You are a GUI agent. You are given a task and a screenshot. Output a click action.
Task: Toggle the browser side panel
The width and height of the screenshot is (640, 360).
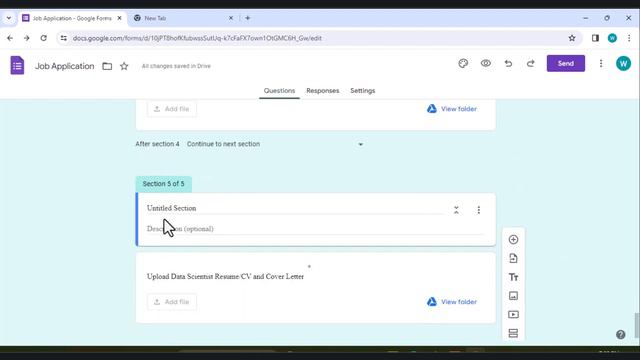(x=595, y=38)
